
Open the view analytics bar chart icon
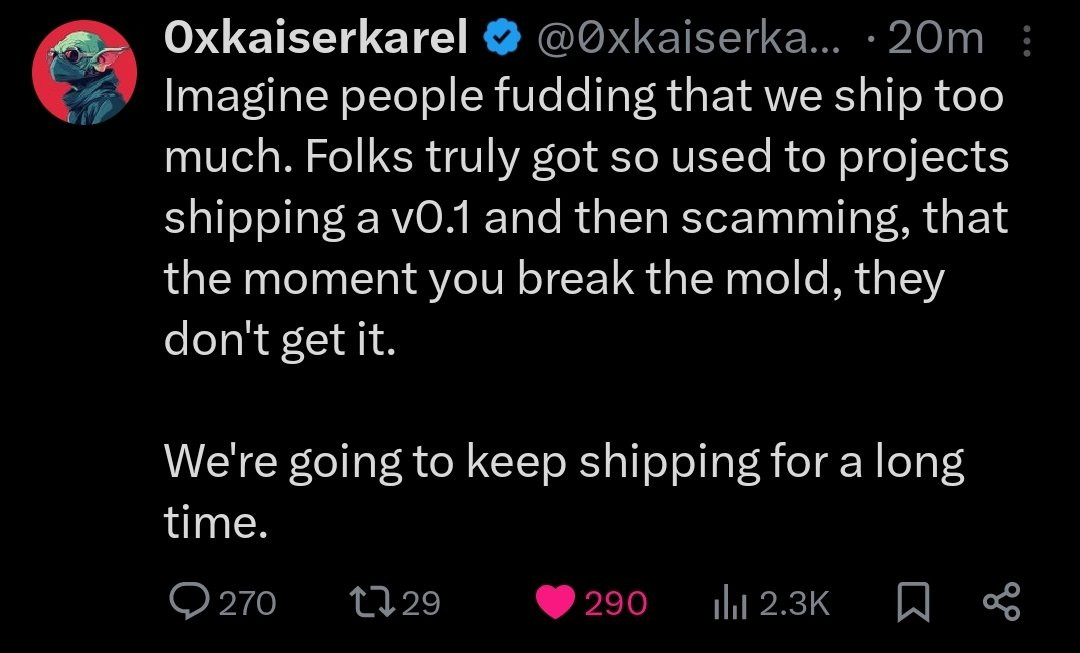(729, 601)
